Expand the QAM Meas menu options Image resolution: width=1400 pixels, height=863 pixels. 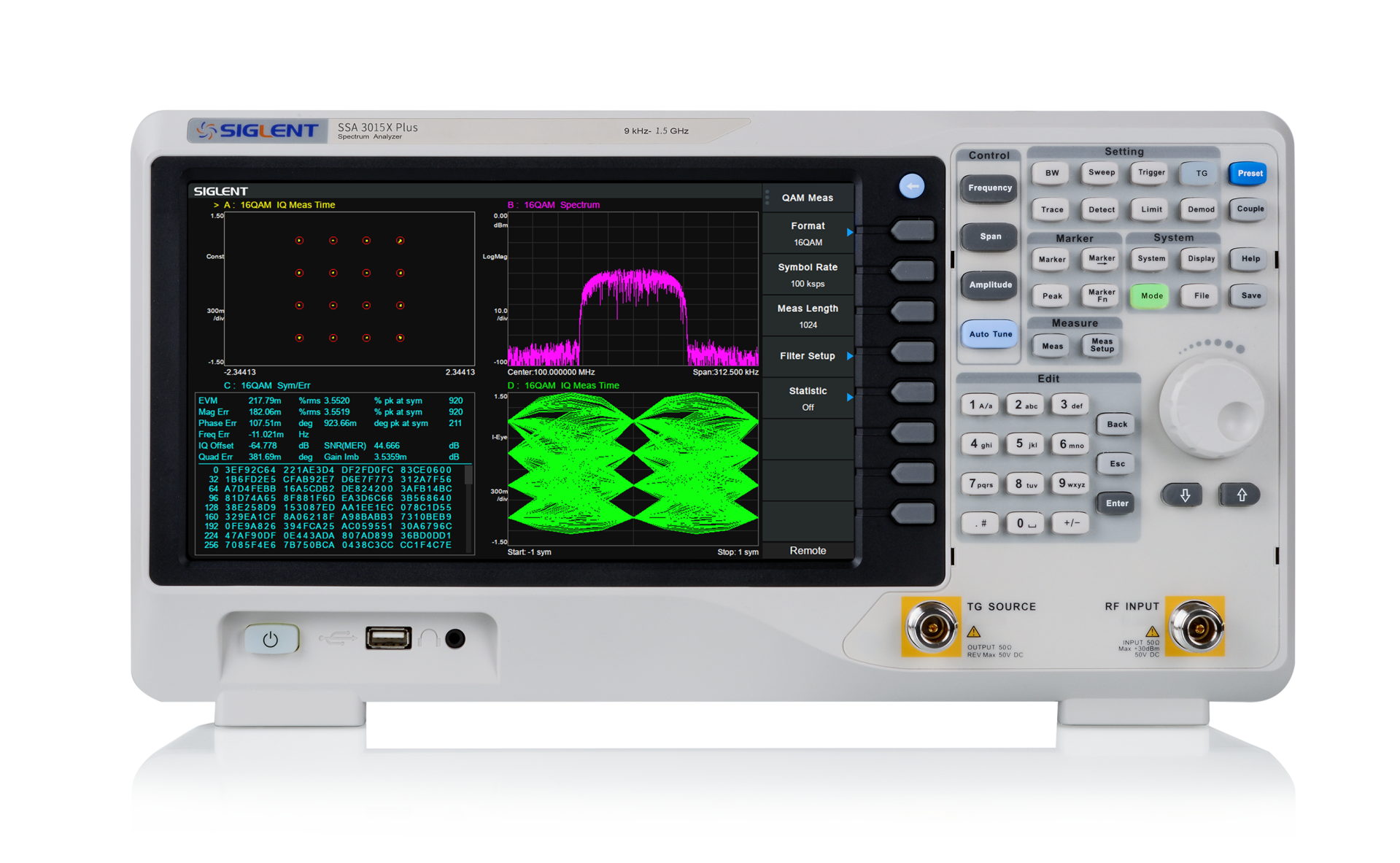pos(808,197)
